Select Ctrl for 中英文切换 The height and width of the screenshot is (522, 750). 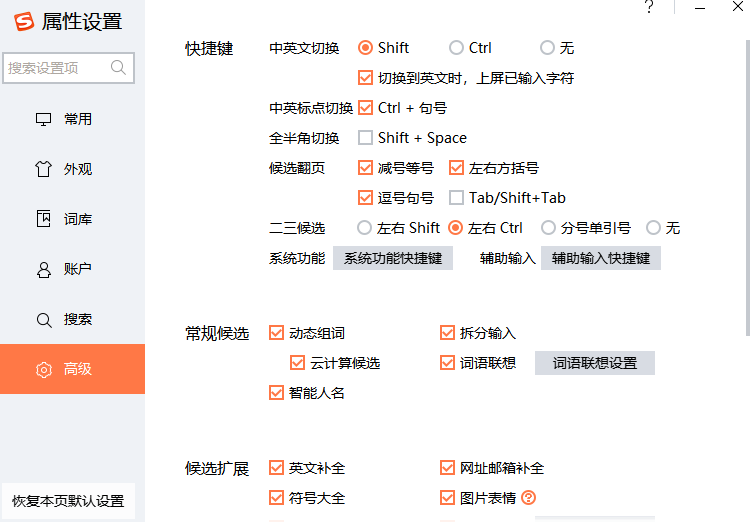click(457, 48)
